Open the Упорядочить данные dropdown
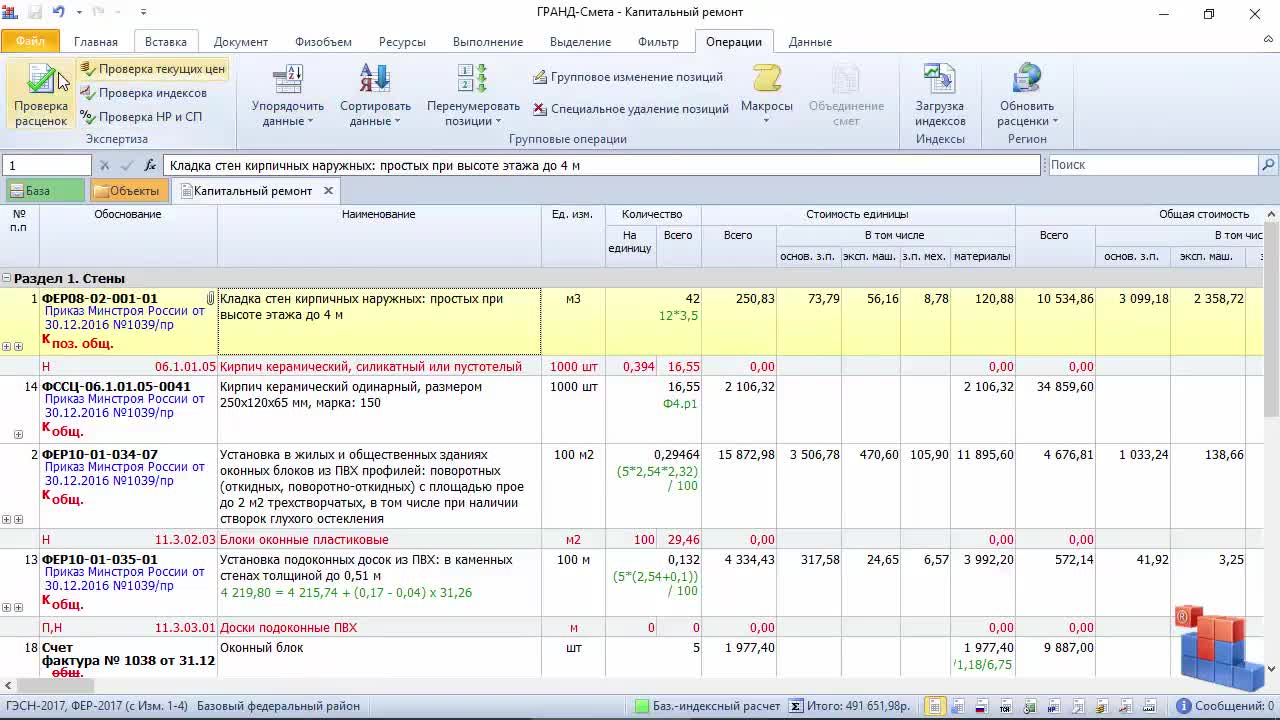The width and height of the screenshot is (1280, 720). (x=287, y=113)
